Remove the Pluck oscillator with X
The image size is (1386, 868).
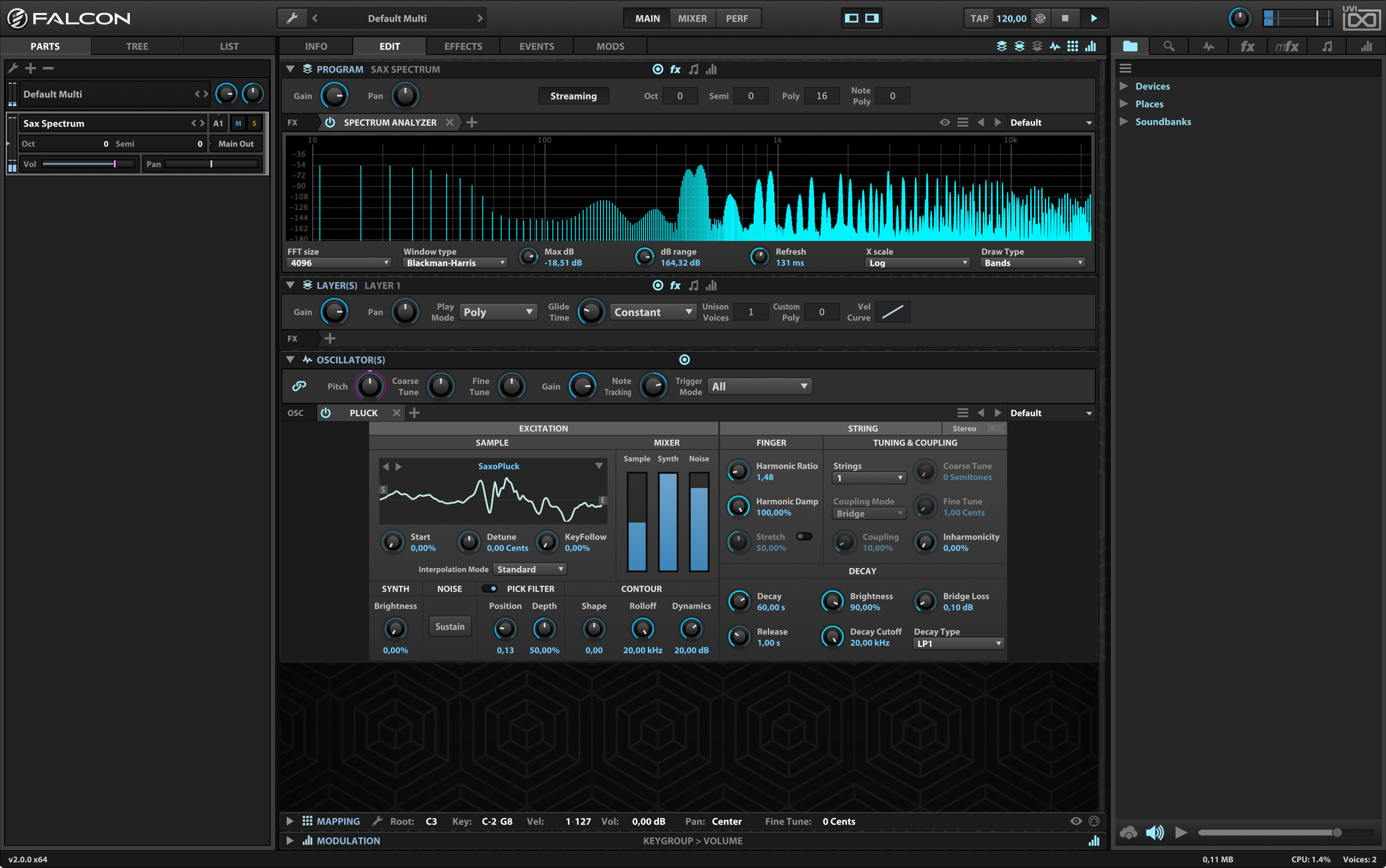396,413
